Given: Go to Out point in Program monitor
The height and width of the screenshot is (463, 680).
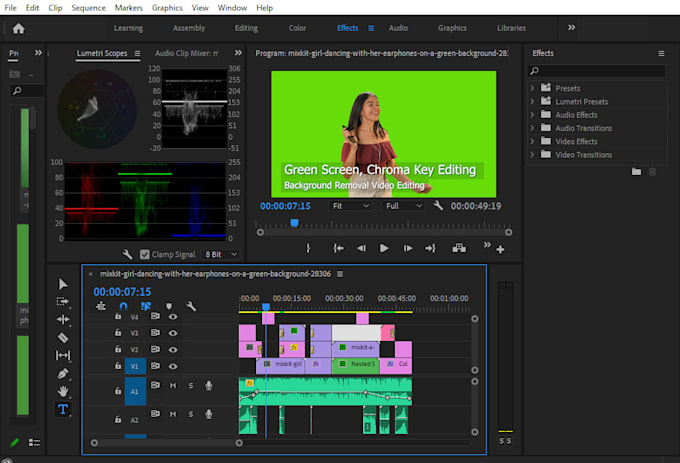Looking at the screenshot, I should click(x=430, y=248).
